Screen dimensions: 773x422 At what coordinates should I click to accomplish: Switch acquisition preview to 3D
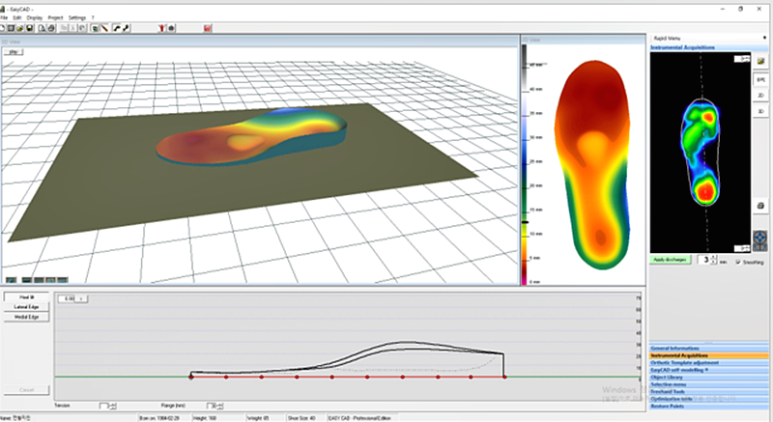click(x=761, y=111)
